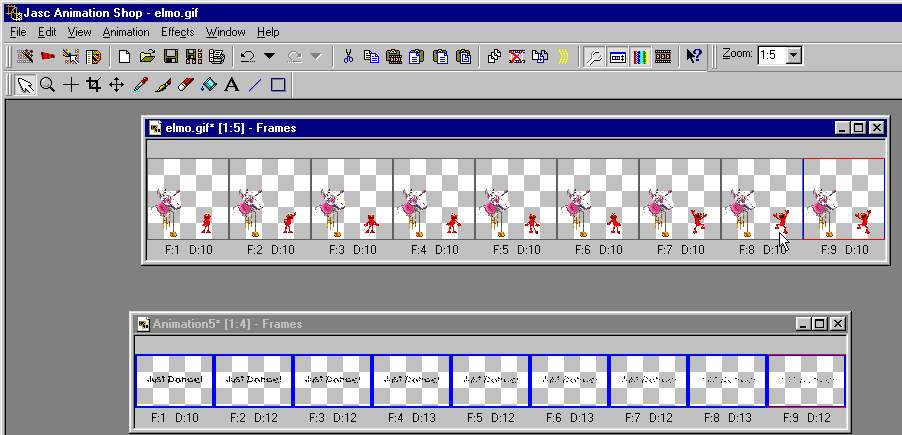This screenshot has height=435, width=902.
Task: Toggle the color palette visibility button
Action: [x=640, y=56]
